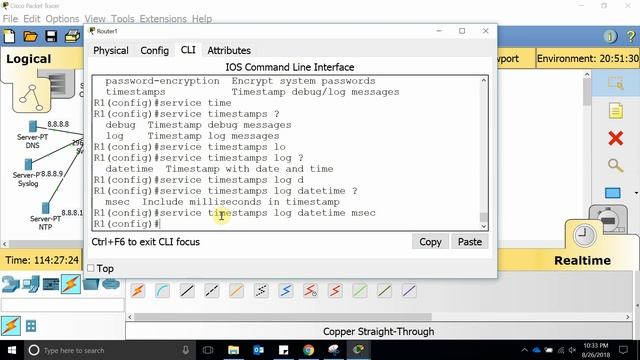The image size is (640, 360).
Task: Click the Realtime clock icon
Action: pos(584,236)
